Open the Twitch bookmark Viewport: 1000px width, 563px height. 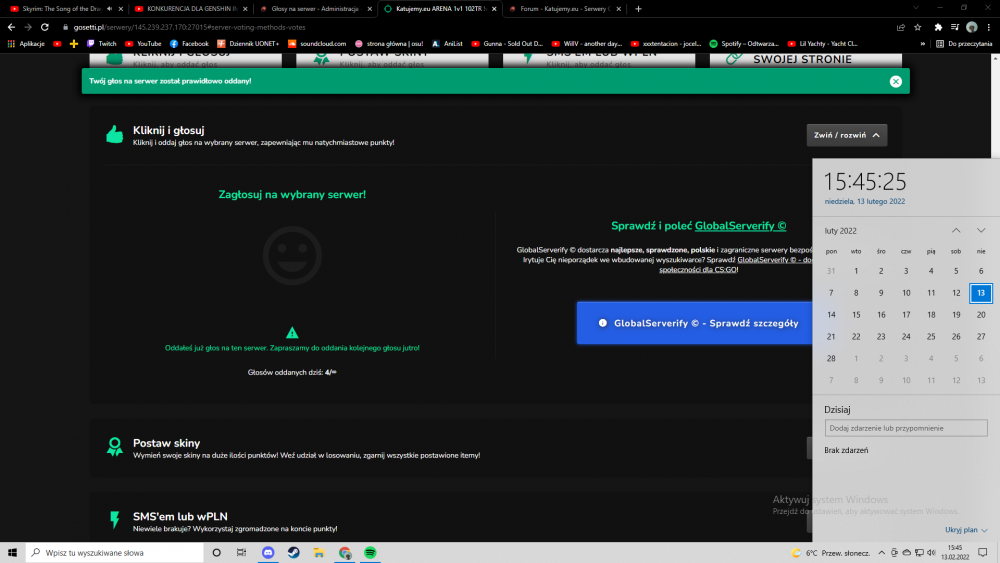[102, 43]
